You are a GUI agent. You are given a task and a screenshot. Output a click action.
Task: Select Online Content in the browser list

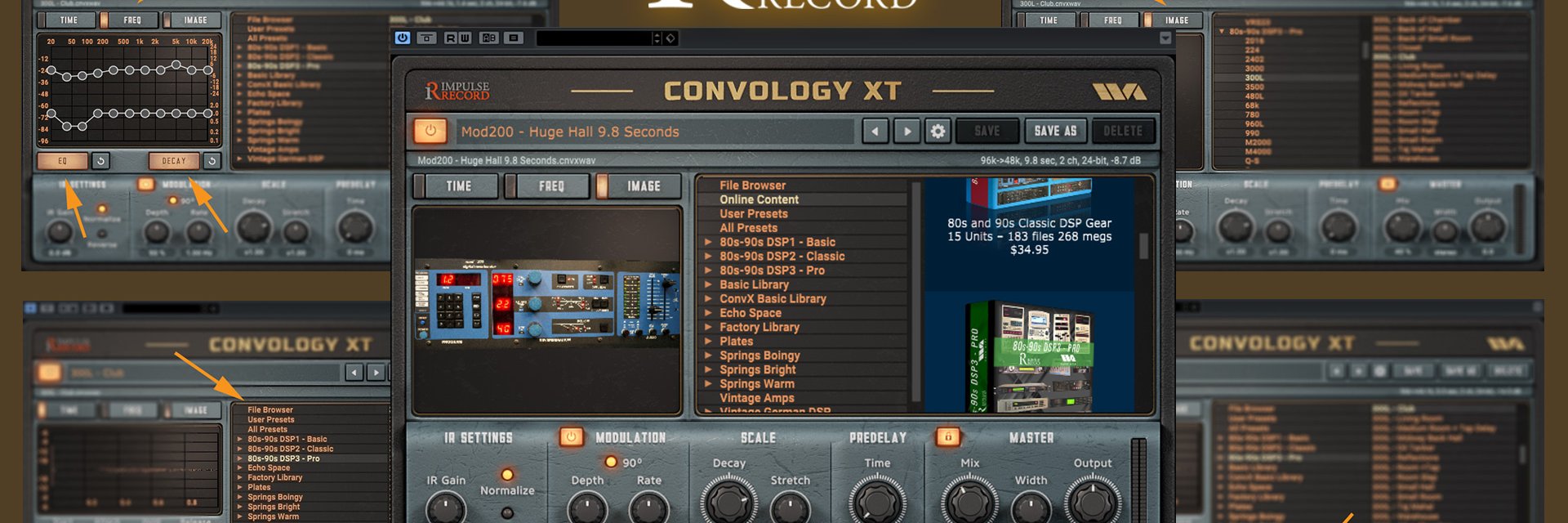pyautogui.click(x=759, y=199)
